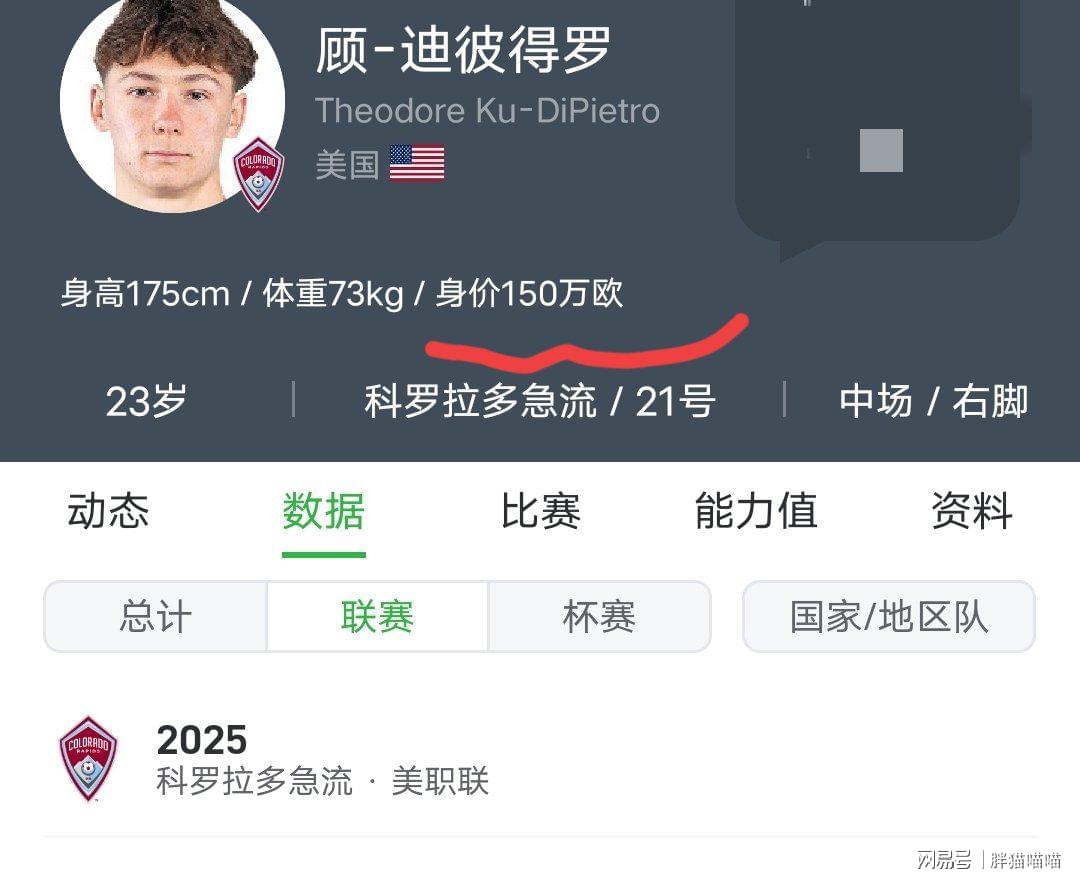
Task: Tap the 中场 / 右脚 position info
Action: point(933,401)
